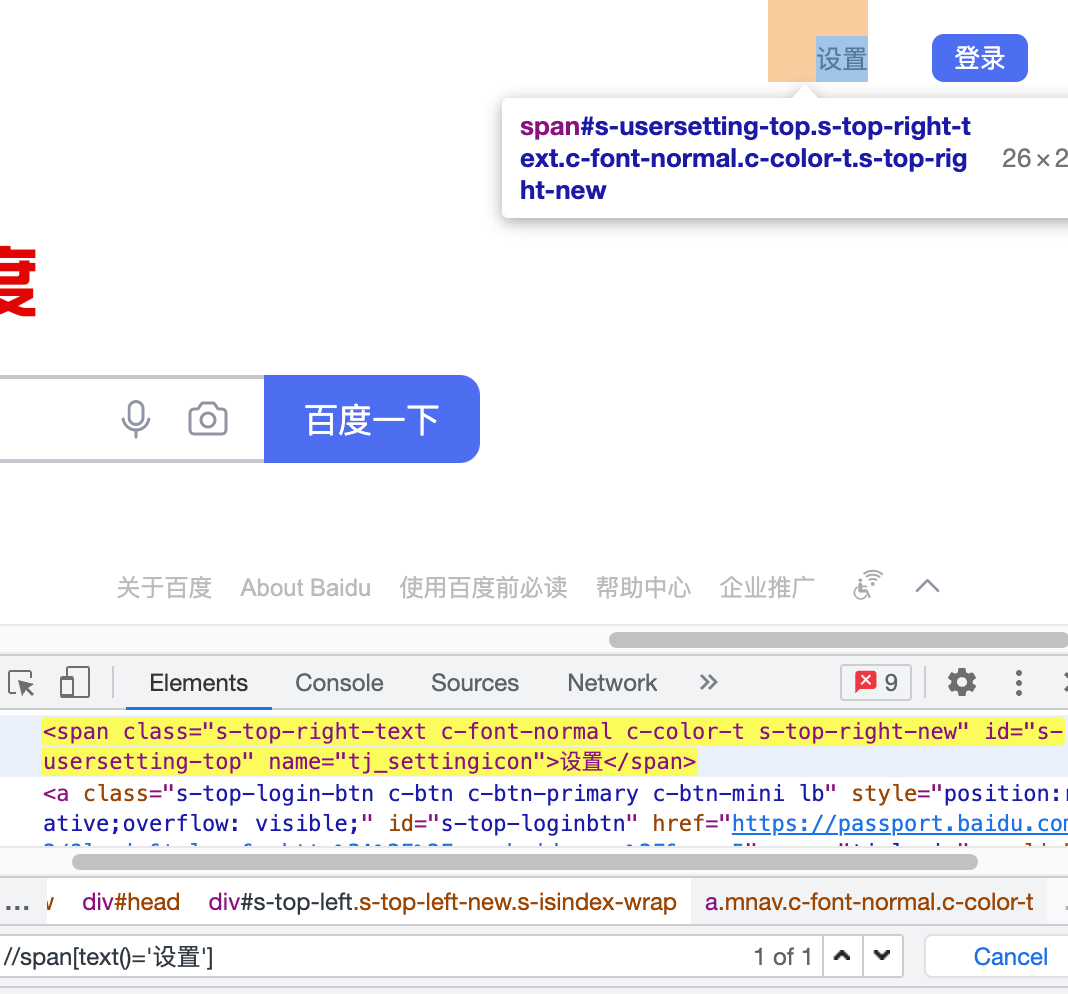Cancel the DevTools element search
1068x994 pixels.
(x=1010, y=957)
